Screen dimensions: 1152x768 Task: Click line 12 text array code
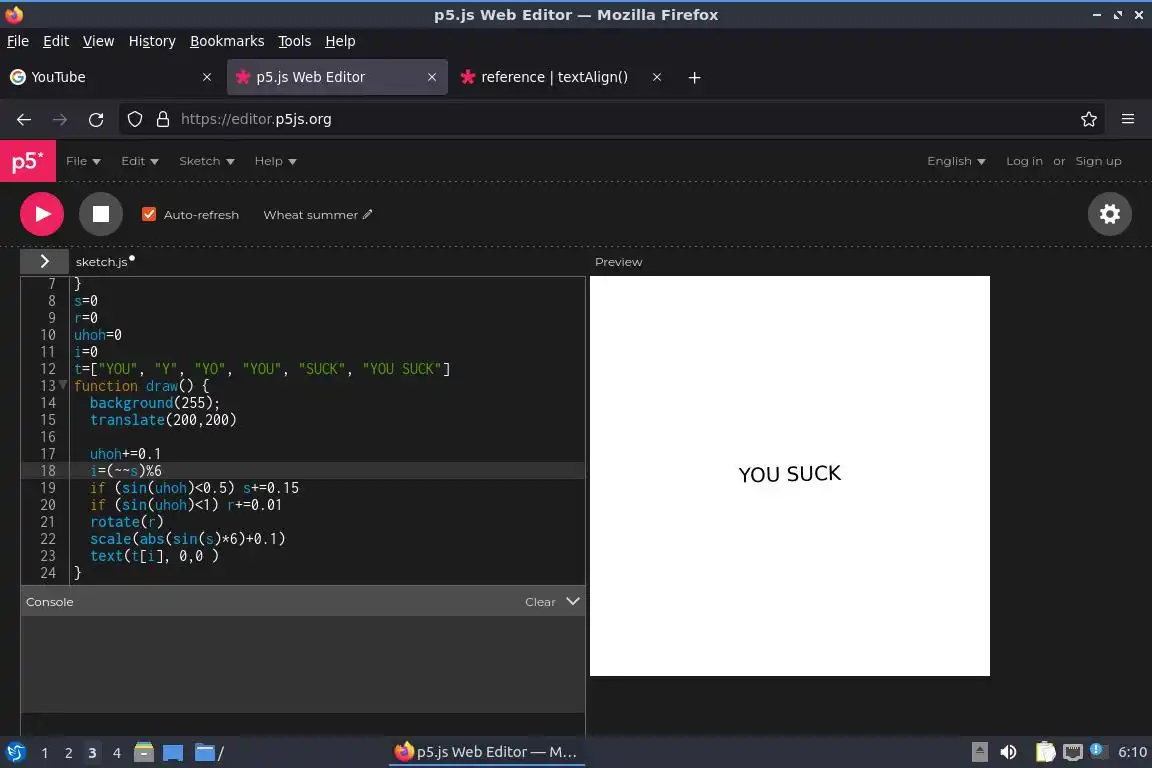tap(262, 368)
